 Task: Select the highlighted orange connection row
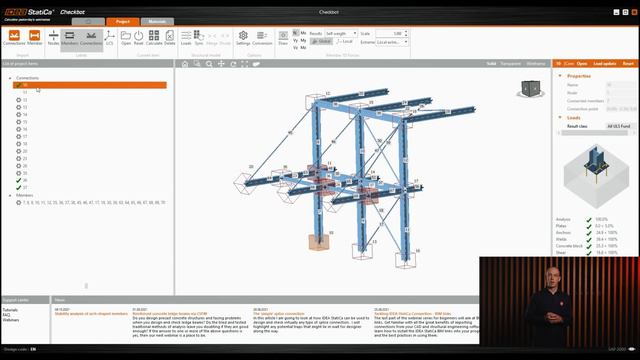(x=90, y=85)
